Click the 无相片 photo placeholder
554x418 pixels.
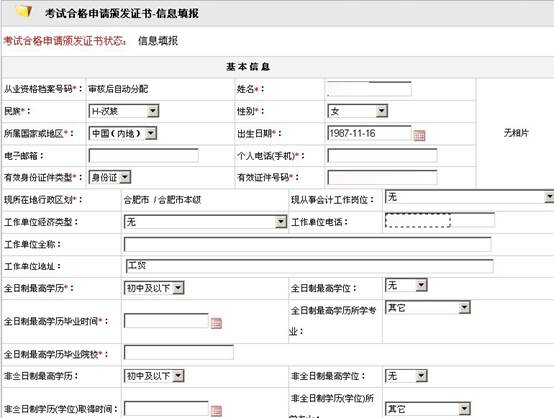516,133
